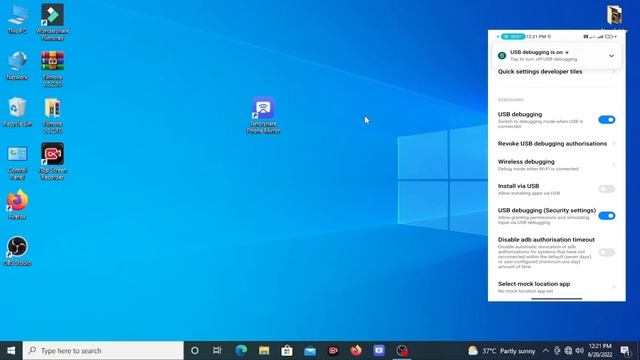
Task: Open the Mail app on taskbar
Action: [310, 351]
